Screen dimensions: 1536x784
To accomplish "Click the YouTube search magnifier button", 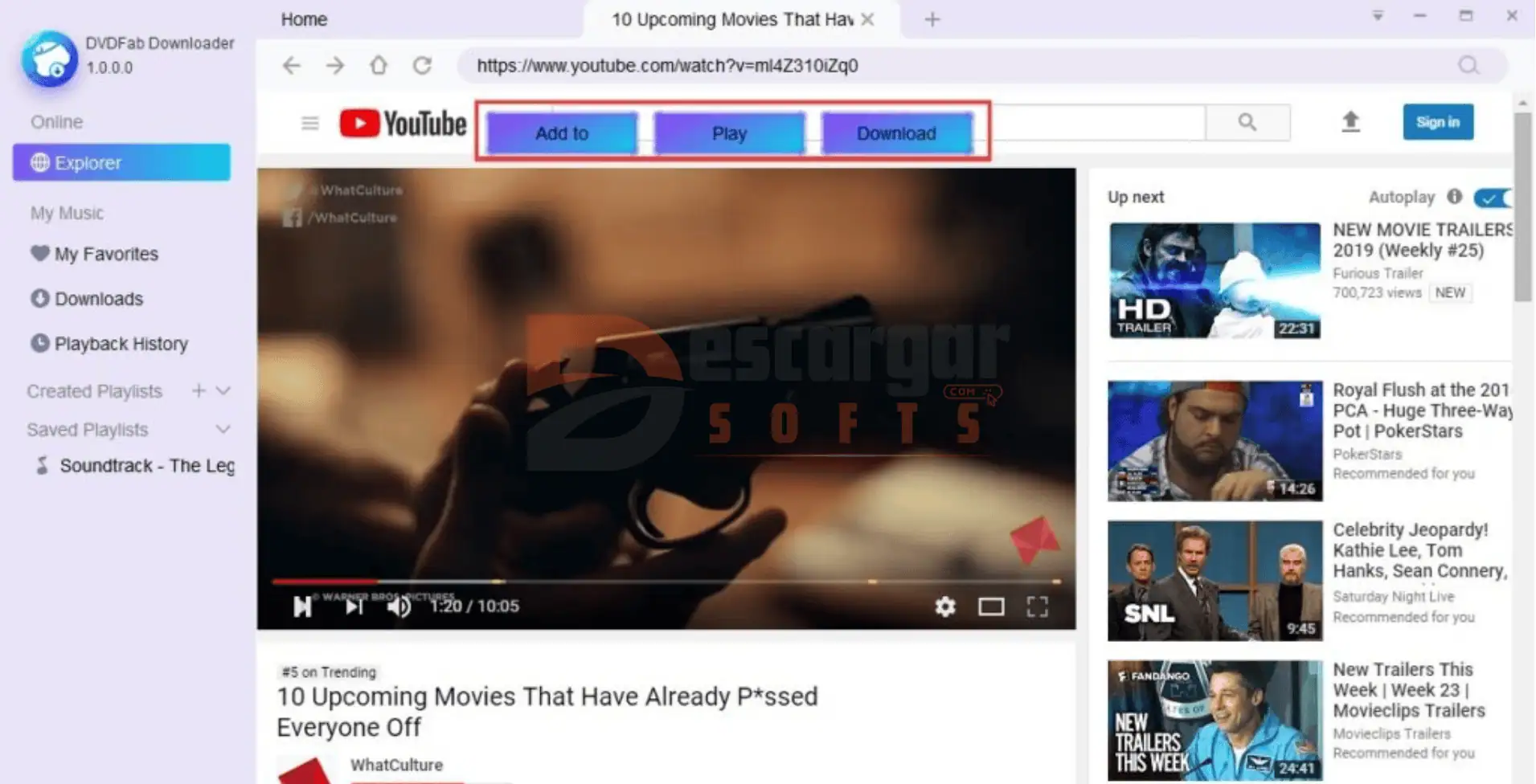I will (1247, 122).
